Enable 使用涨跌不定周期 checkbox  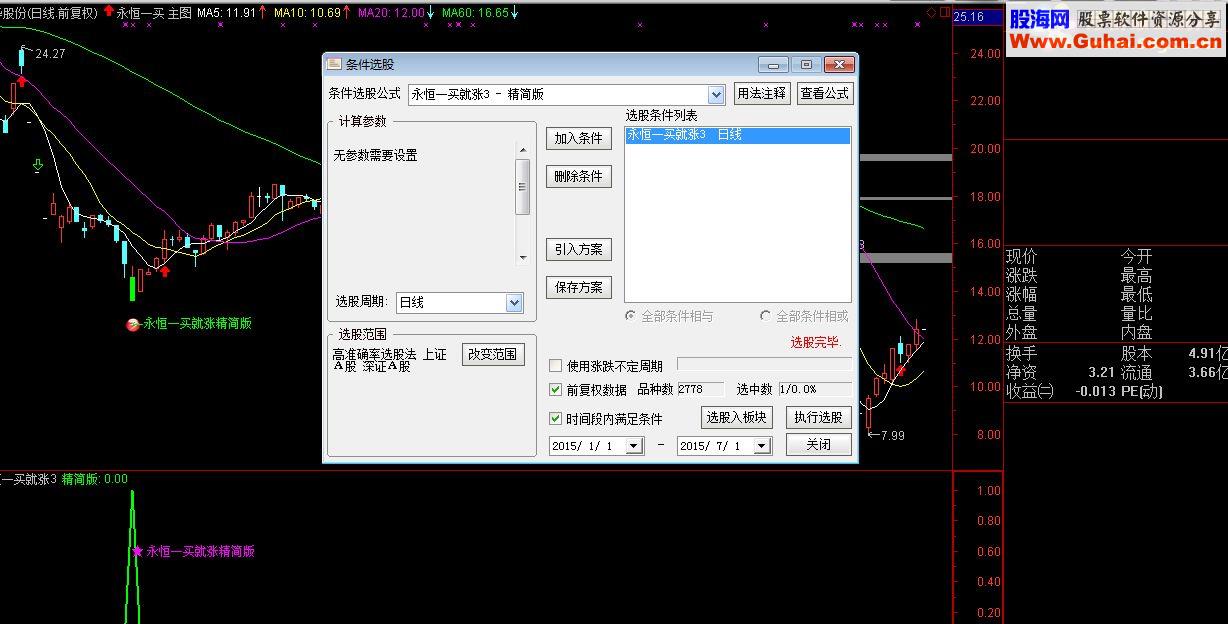click(x=556, y=366)
